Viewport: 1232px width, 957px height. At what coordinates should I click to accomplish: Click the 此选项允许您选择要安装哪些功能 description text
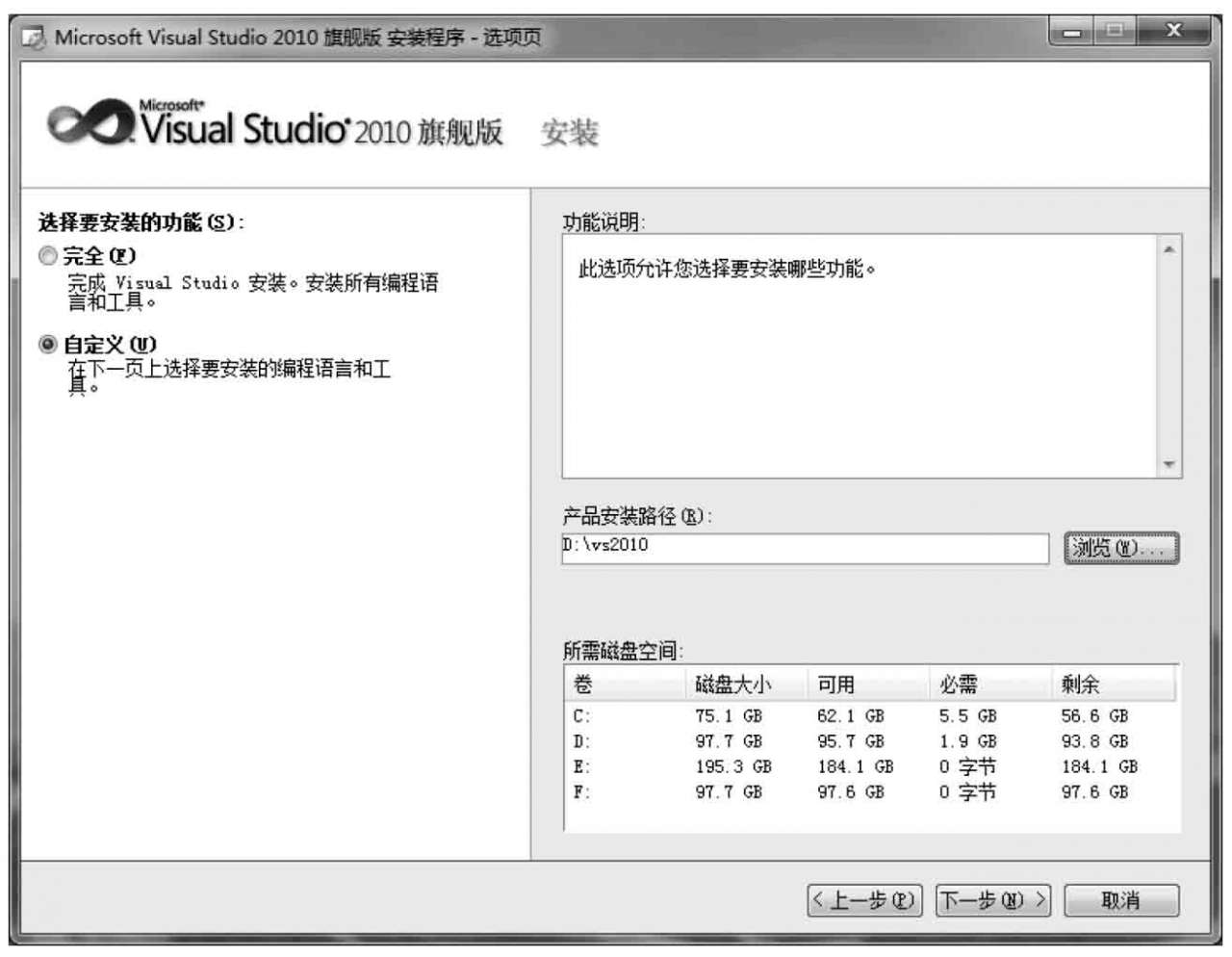click(727, 269)
